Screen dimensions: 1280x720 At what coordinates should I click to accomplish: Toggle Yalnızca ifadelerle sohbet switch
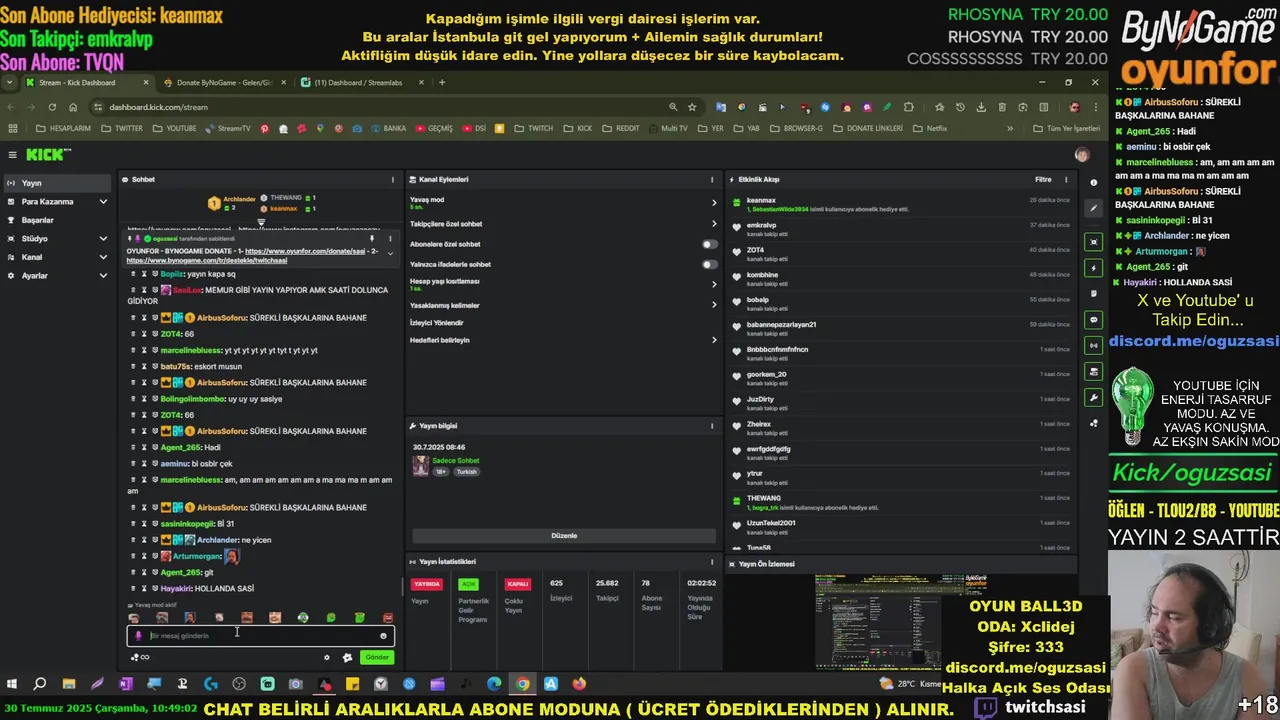[709, 265]
